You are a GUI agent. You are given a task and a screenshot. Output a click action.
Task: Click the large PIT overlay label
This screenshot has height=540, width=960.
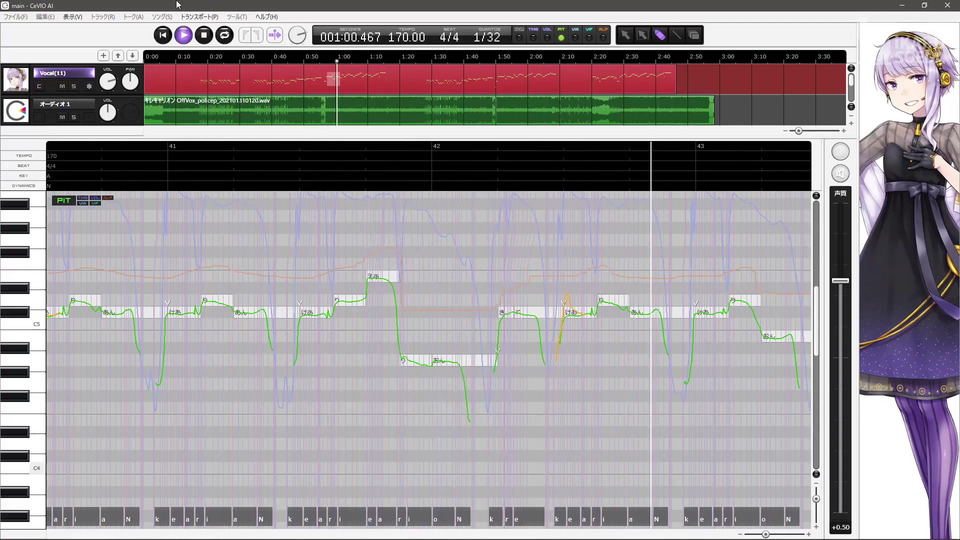(x=63, y=200)
